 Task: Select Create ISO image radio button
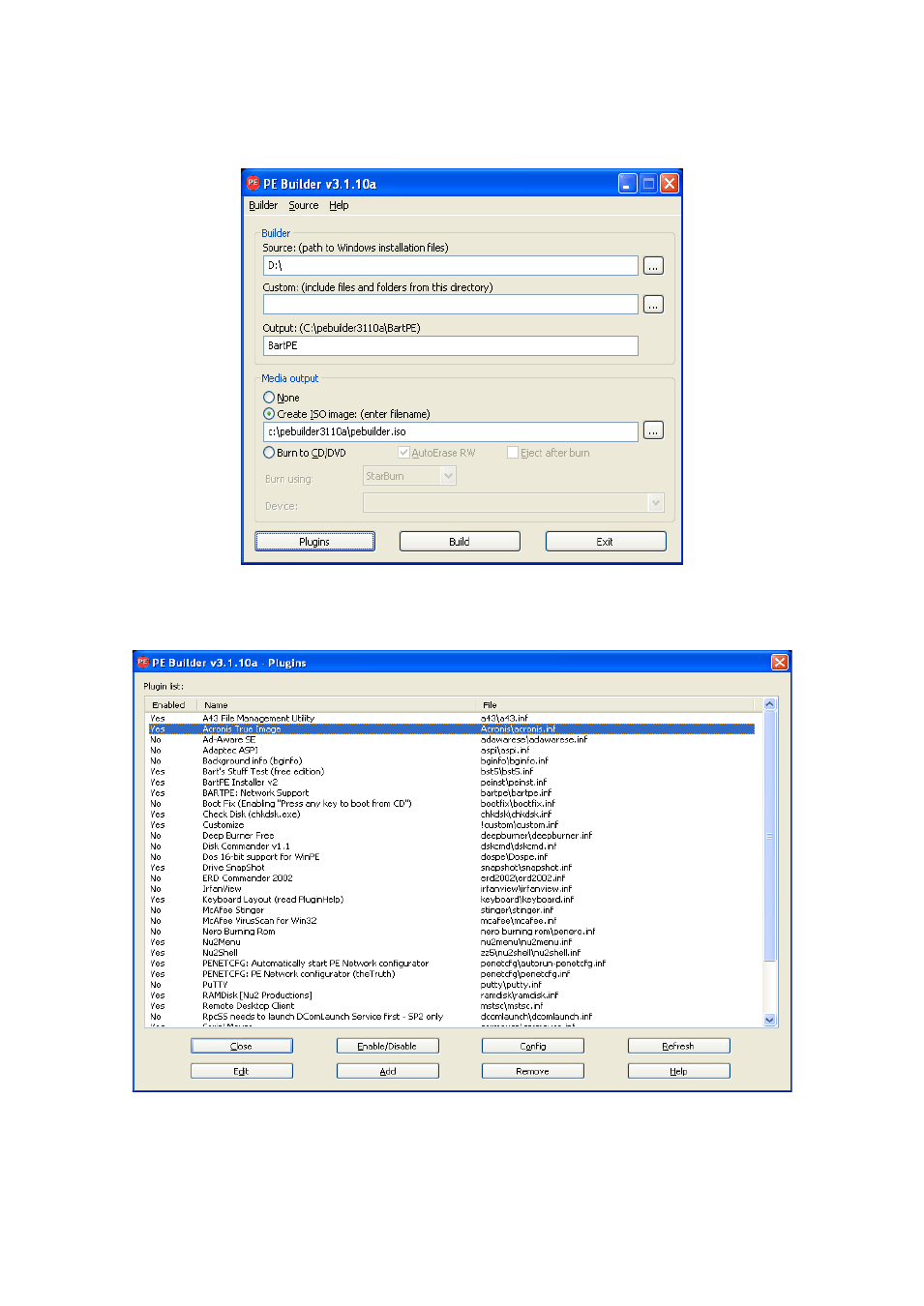269,414
